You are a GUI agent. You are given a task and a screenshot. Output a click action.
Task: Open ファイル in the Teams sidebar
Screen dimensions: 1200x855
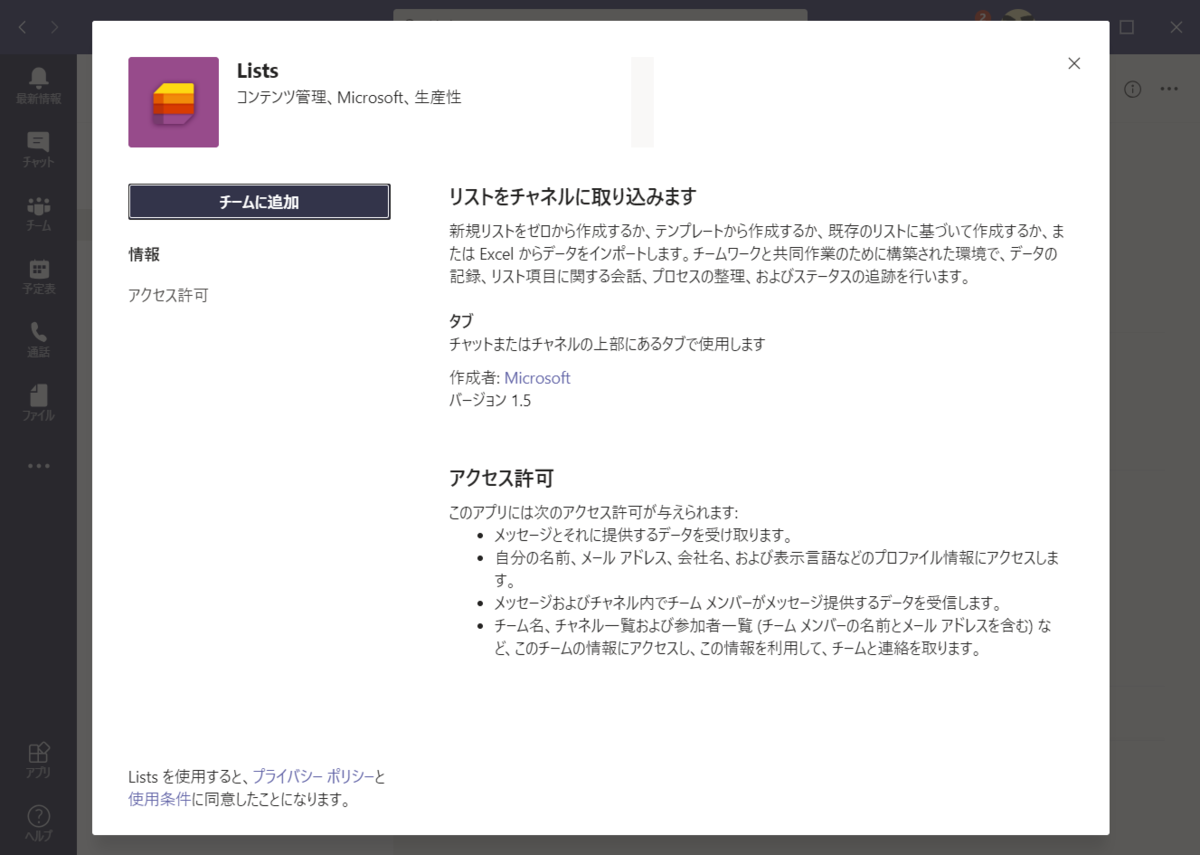click(x=38, y=402)
